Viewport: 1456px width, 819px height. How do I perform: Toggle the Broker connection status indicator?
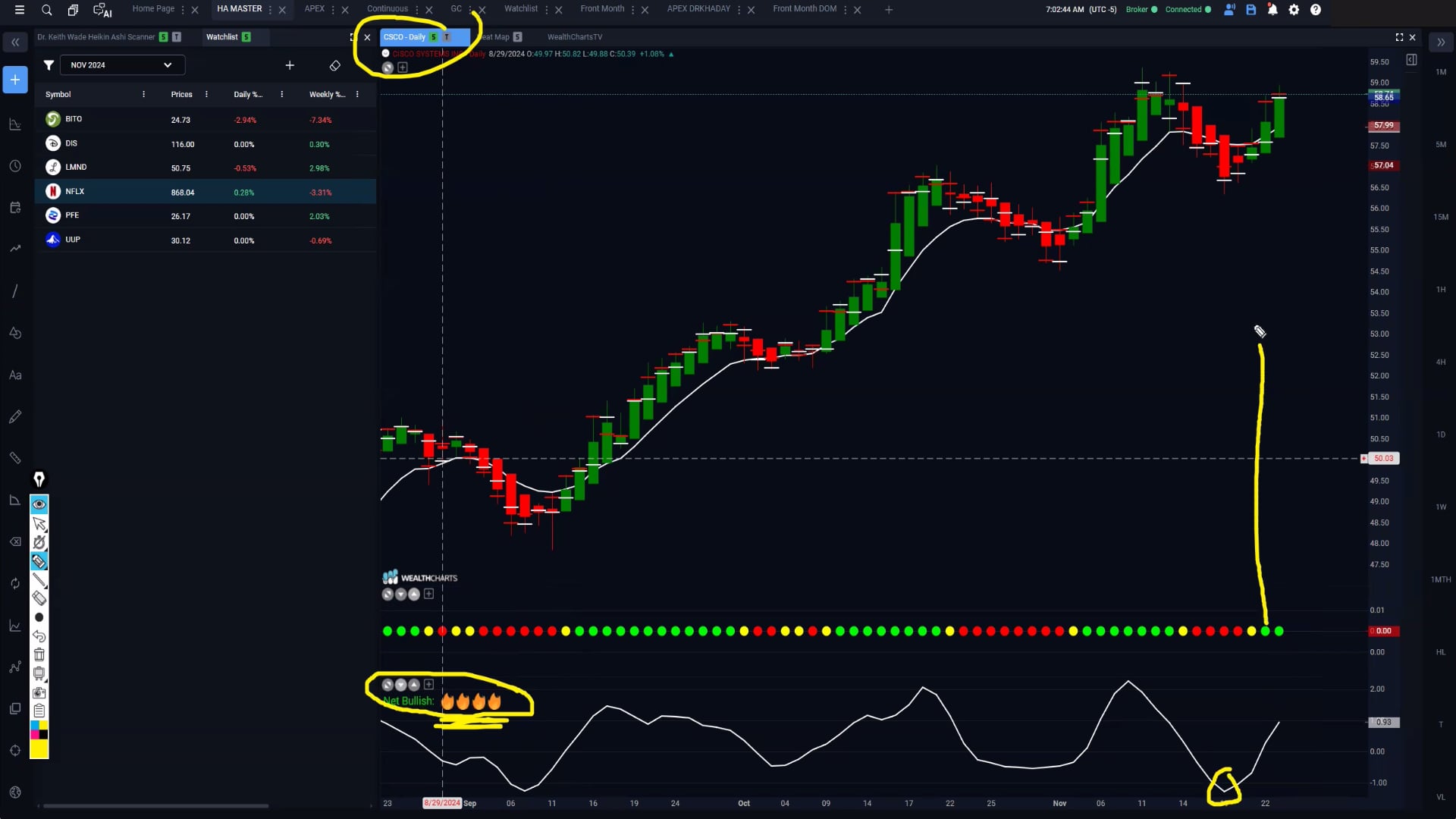coord(1141,10)
